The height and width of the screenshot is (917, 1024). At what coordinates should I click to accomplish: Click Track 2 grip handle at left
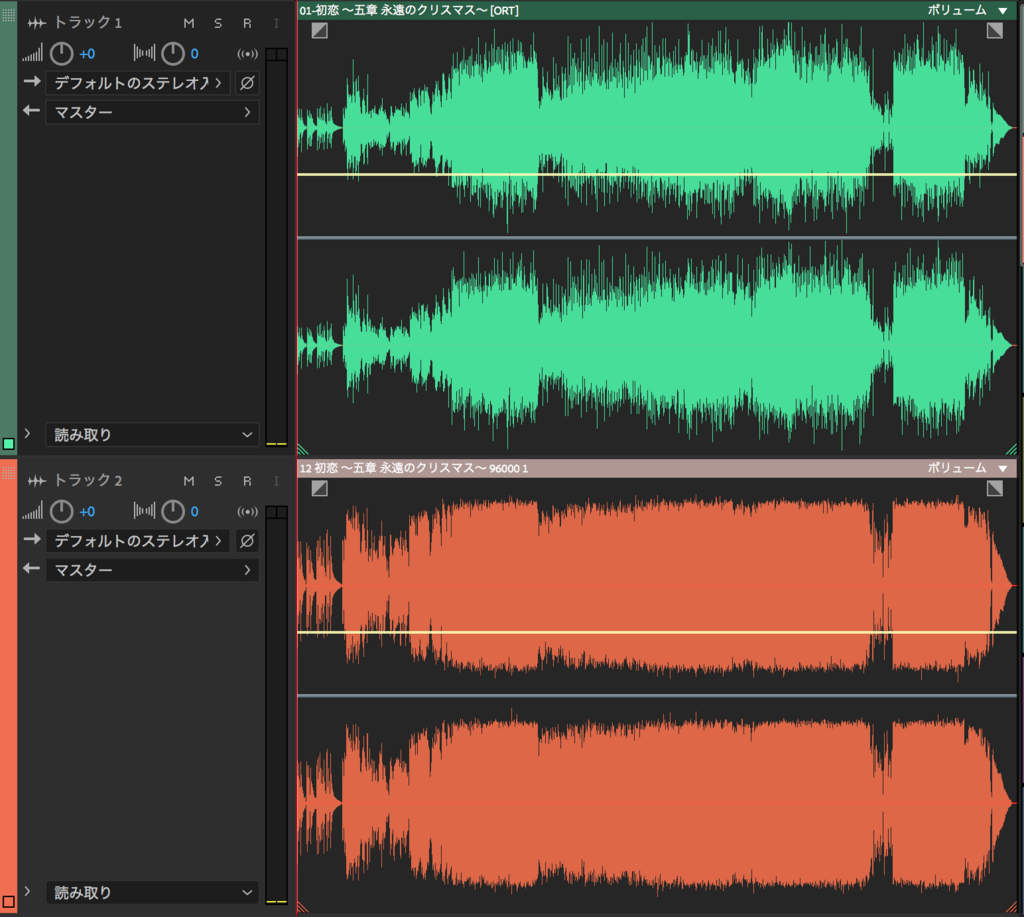click(x=8, y=472)
